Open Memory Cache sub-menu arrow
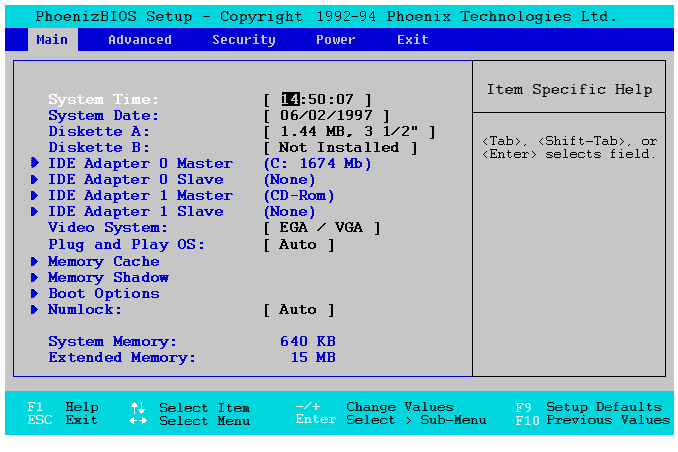 click(x=36, y=262)
